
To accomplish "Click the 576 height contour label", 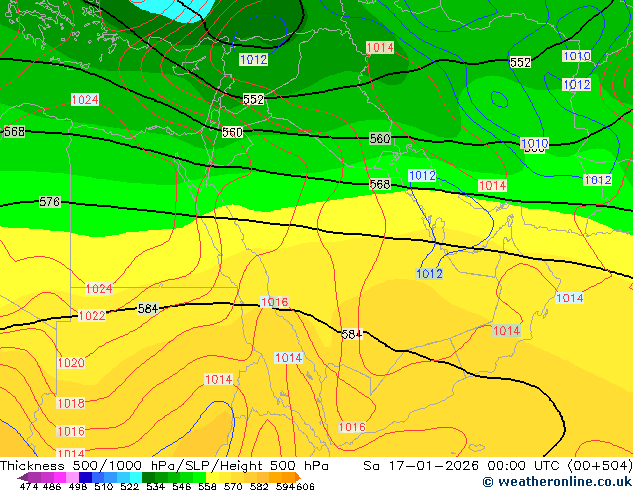I will point(49,201).
